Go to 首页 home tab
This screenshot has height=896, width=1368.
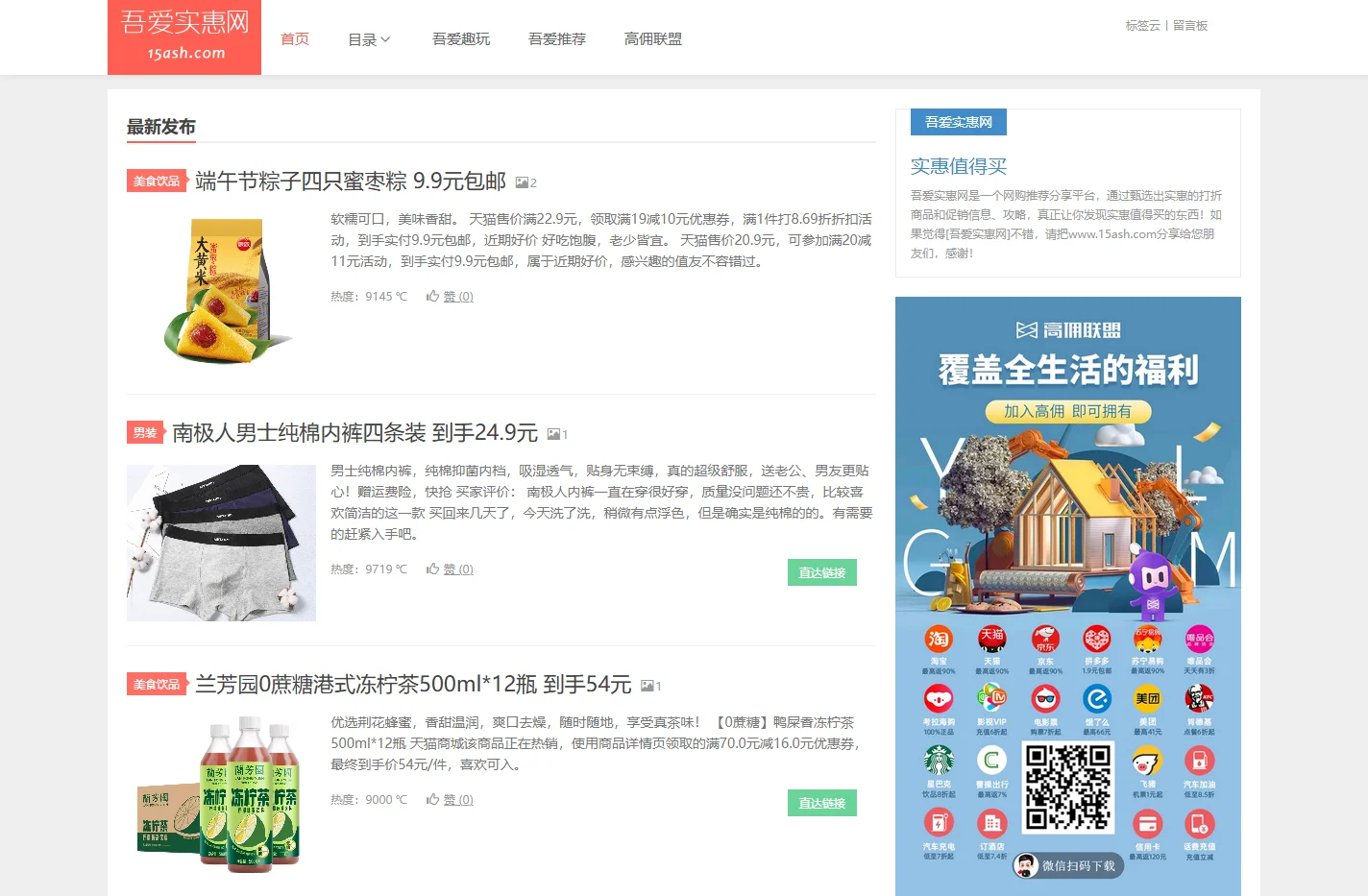pyautogui.click(x=295, y=39)
